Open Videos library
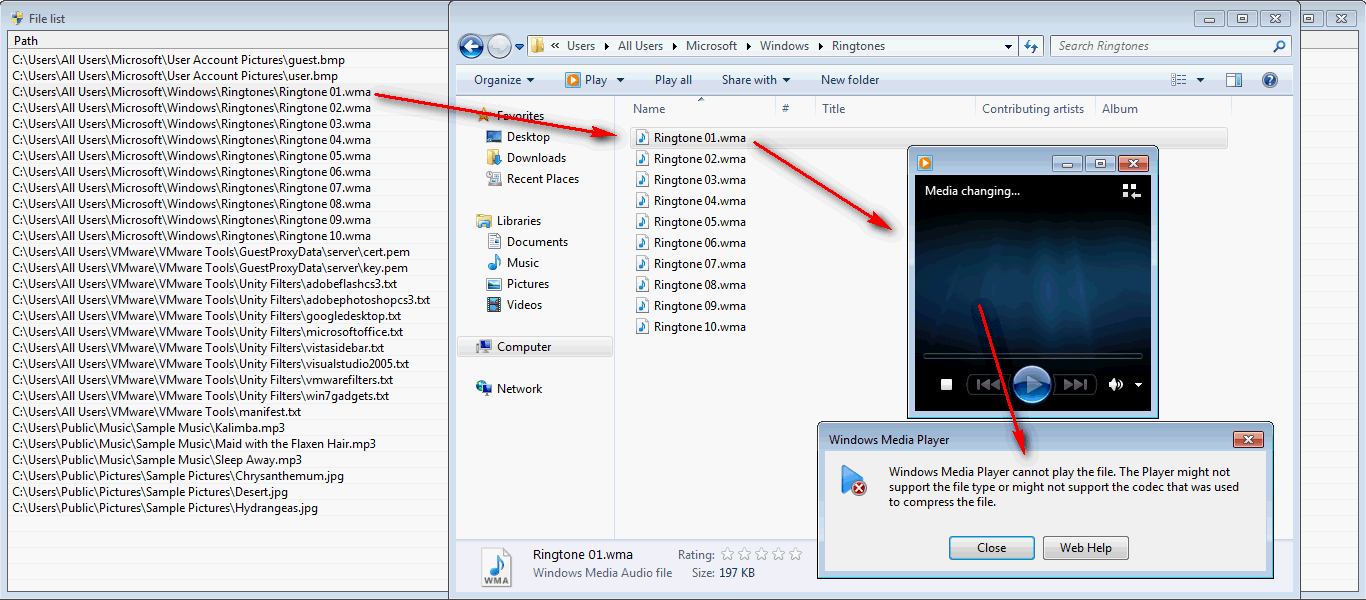This screenshot has width=1366, height=600. (524, 305)
